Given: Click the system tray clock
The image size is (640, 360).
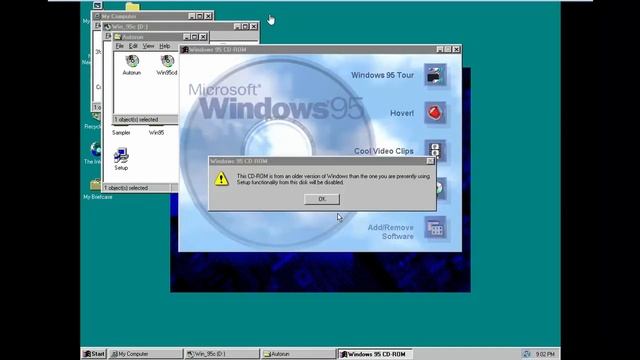Looking at the screenshot, I should 545,354.
